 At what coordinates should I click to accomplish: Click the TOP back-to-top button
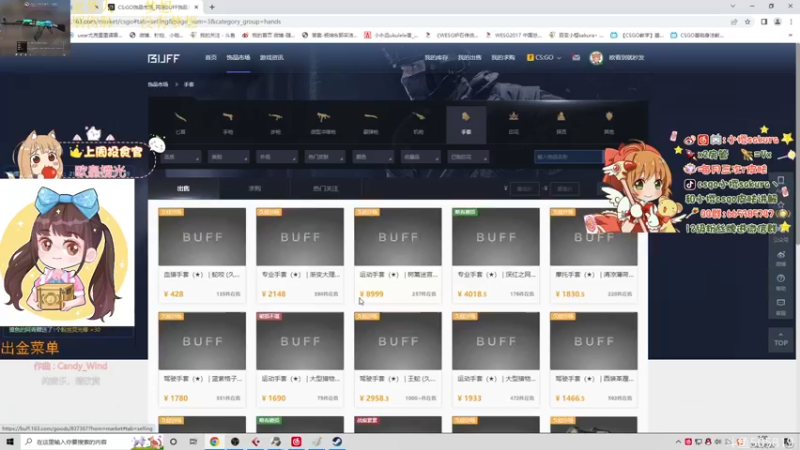point(781,340)
